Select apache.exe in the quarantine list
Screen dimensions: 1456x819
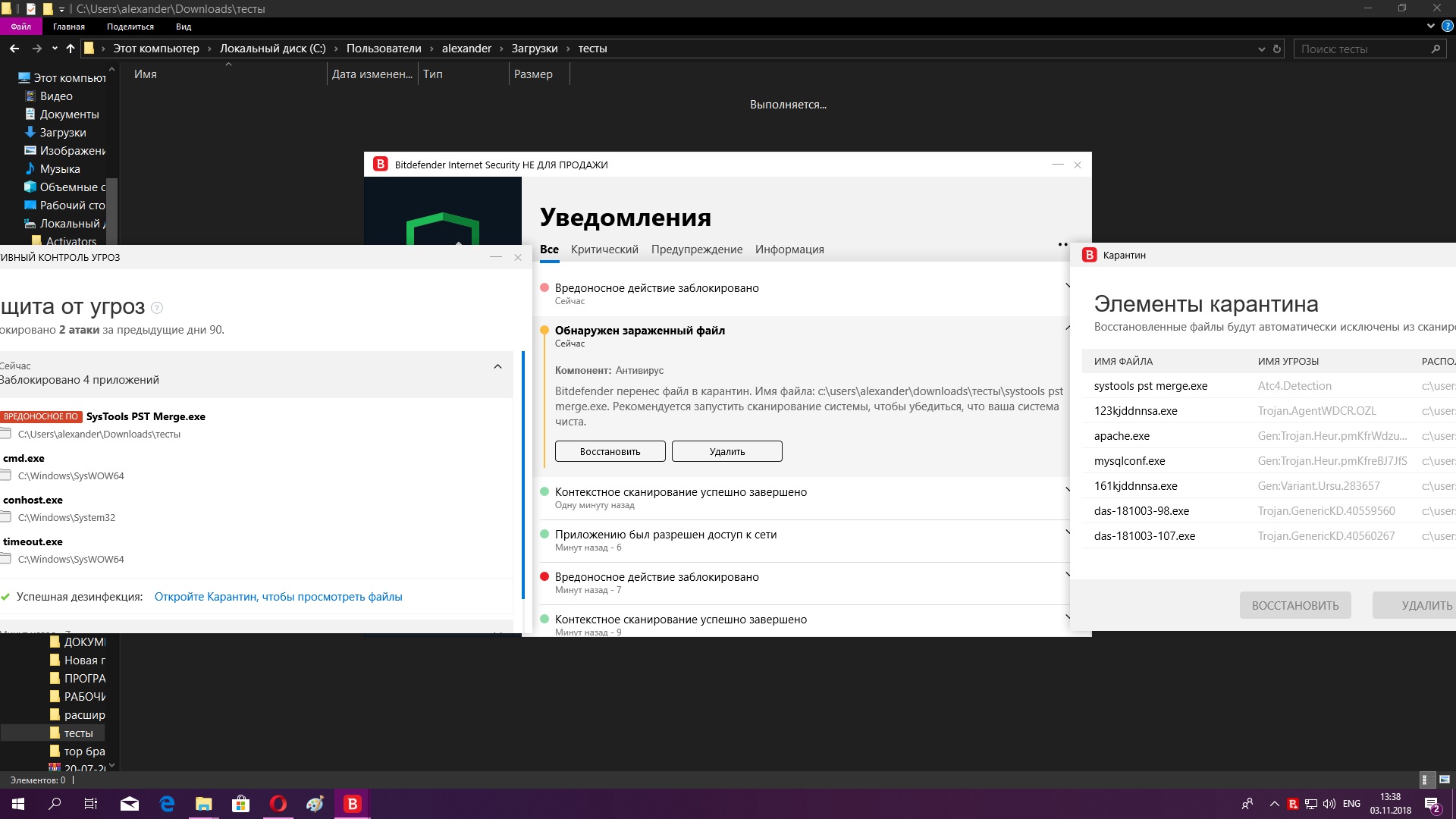point(1122,436)
